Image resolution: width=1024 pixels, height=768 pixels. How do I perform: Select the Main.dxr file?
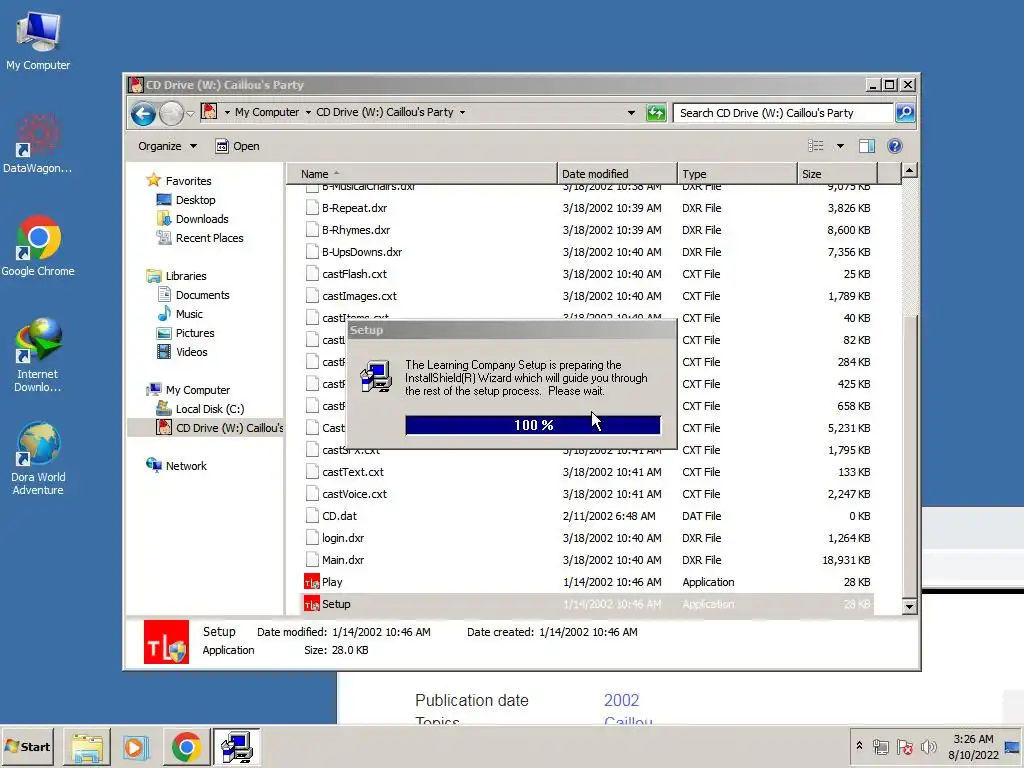tap(343, 560)
